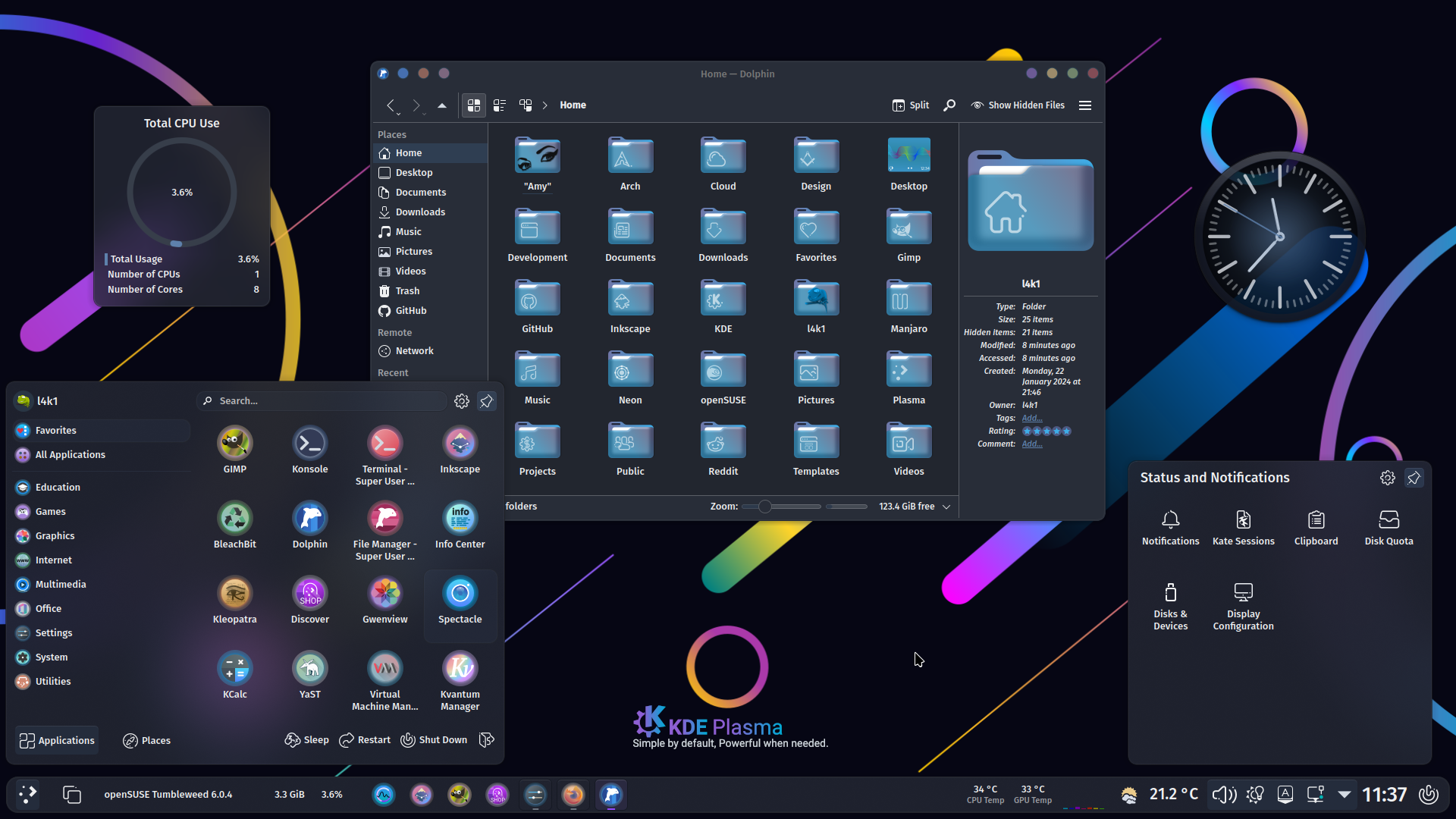The height and width of the screenshot is (819, 1456).
Task: Go back in Dolphin navigation
Action: pyautogui.click(x=391, y=105)
